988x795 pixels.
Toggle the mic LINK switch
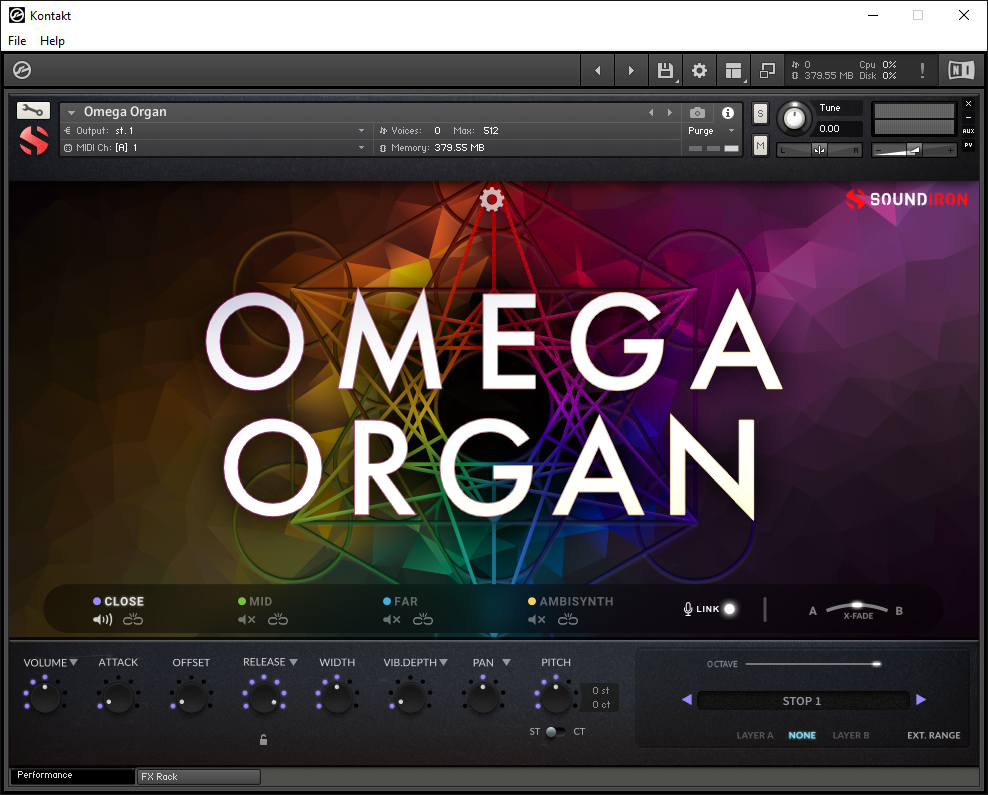[x=730, y=609]
